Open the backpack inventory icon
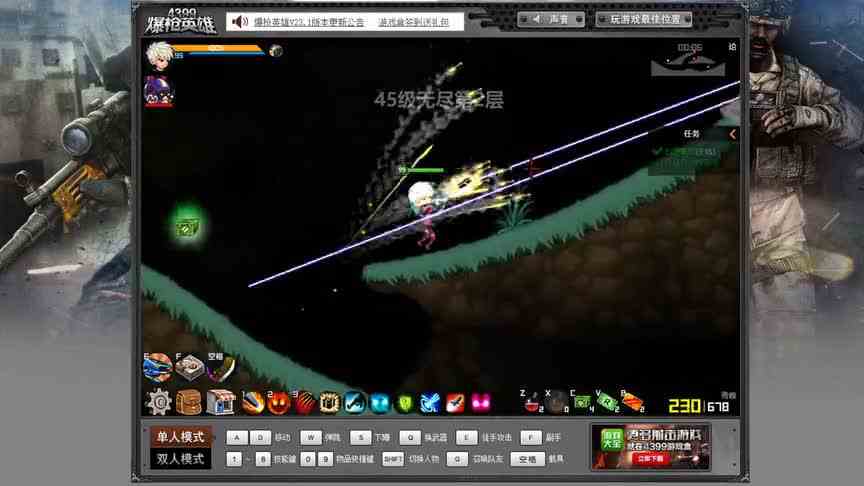The image size is (864, 486). coord(189,402)
